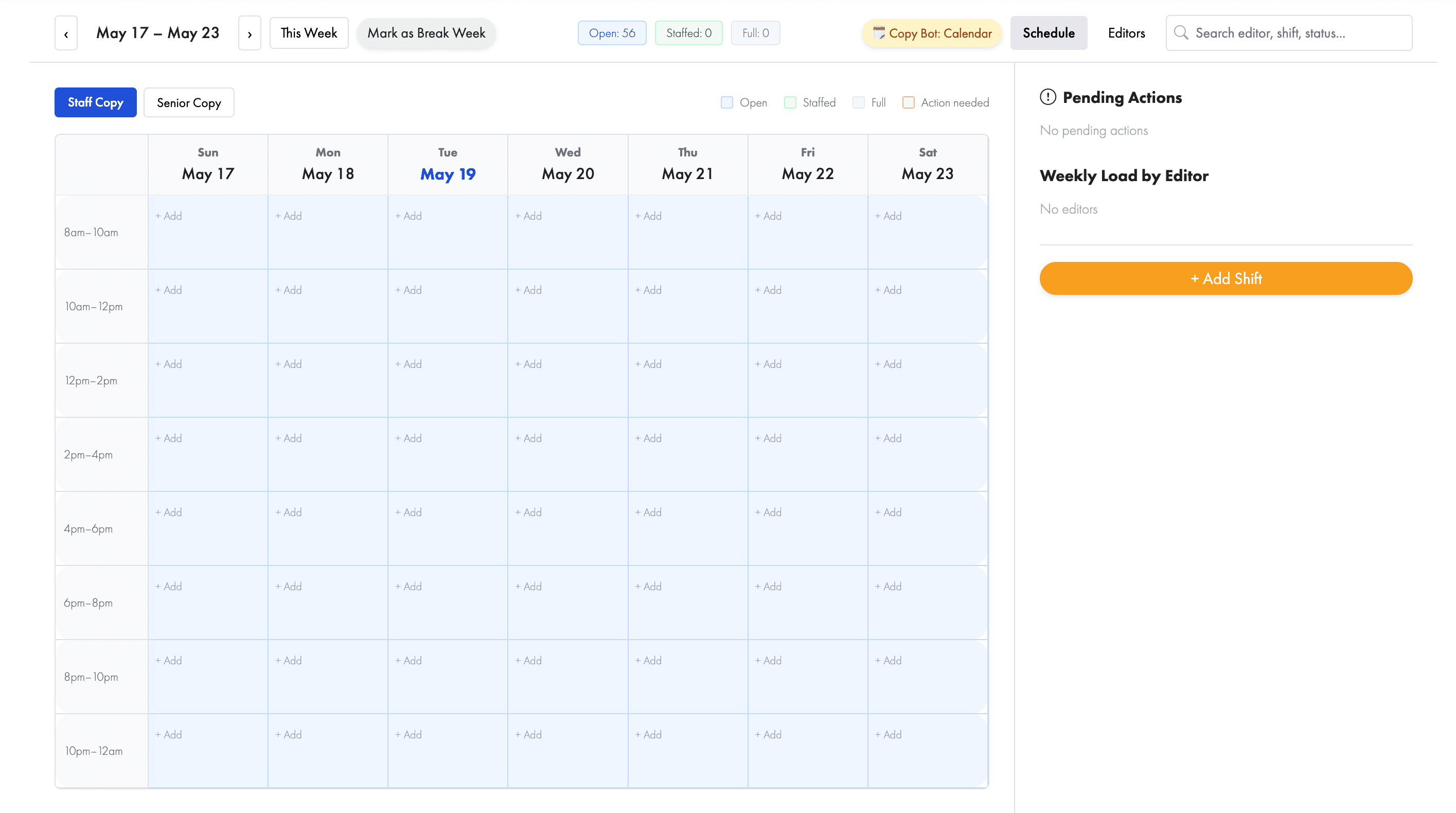Select the Senior Copy tab

(189, 102)
